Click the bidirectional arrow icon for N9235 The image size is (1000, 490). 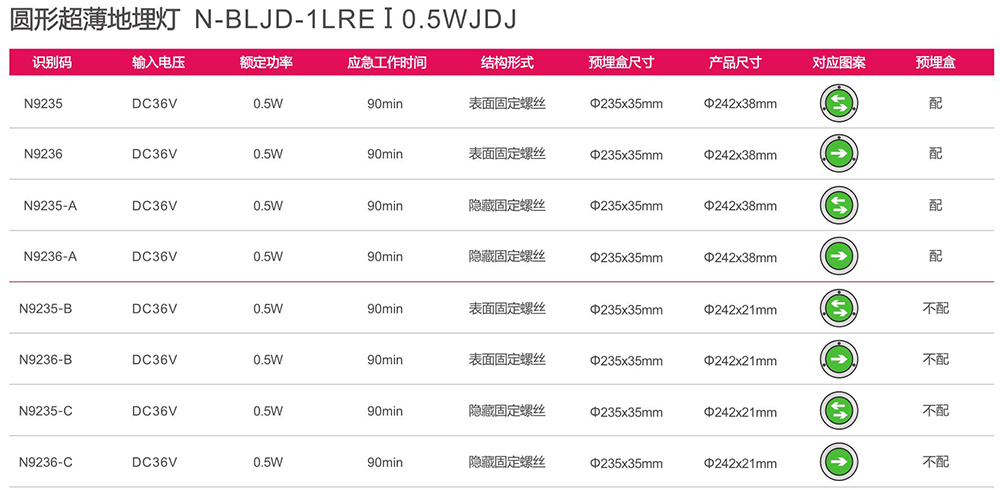(839, 103)
